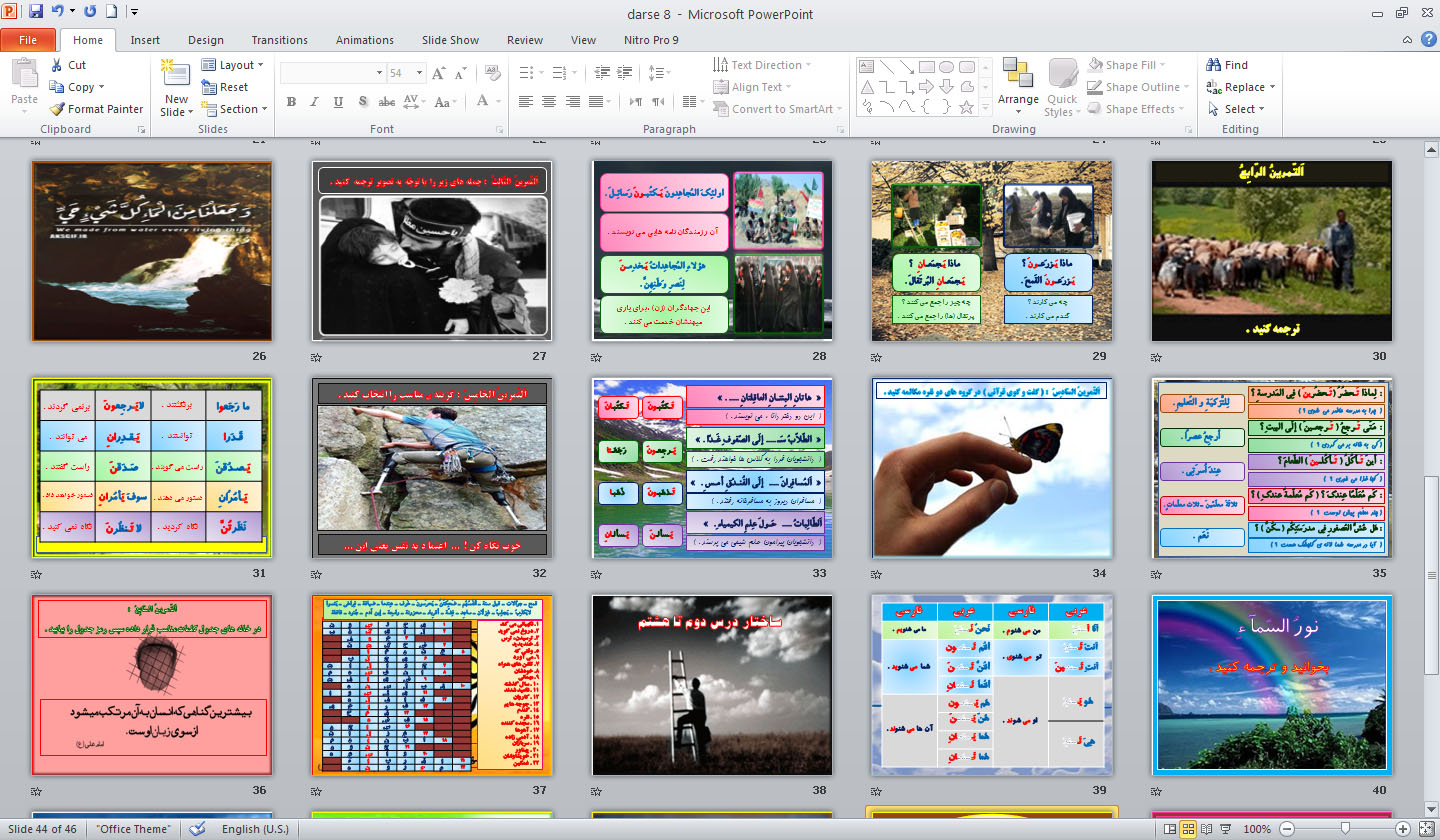Click the Save icon in quick access toolbar
The width and height of the screenshot is (1440, 840).
coord(36,13)
